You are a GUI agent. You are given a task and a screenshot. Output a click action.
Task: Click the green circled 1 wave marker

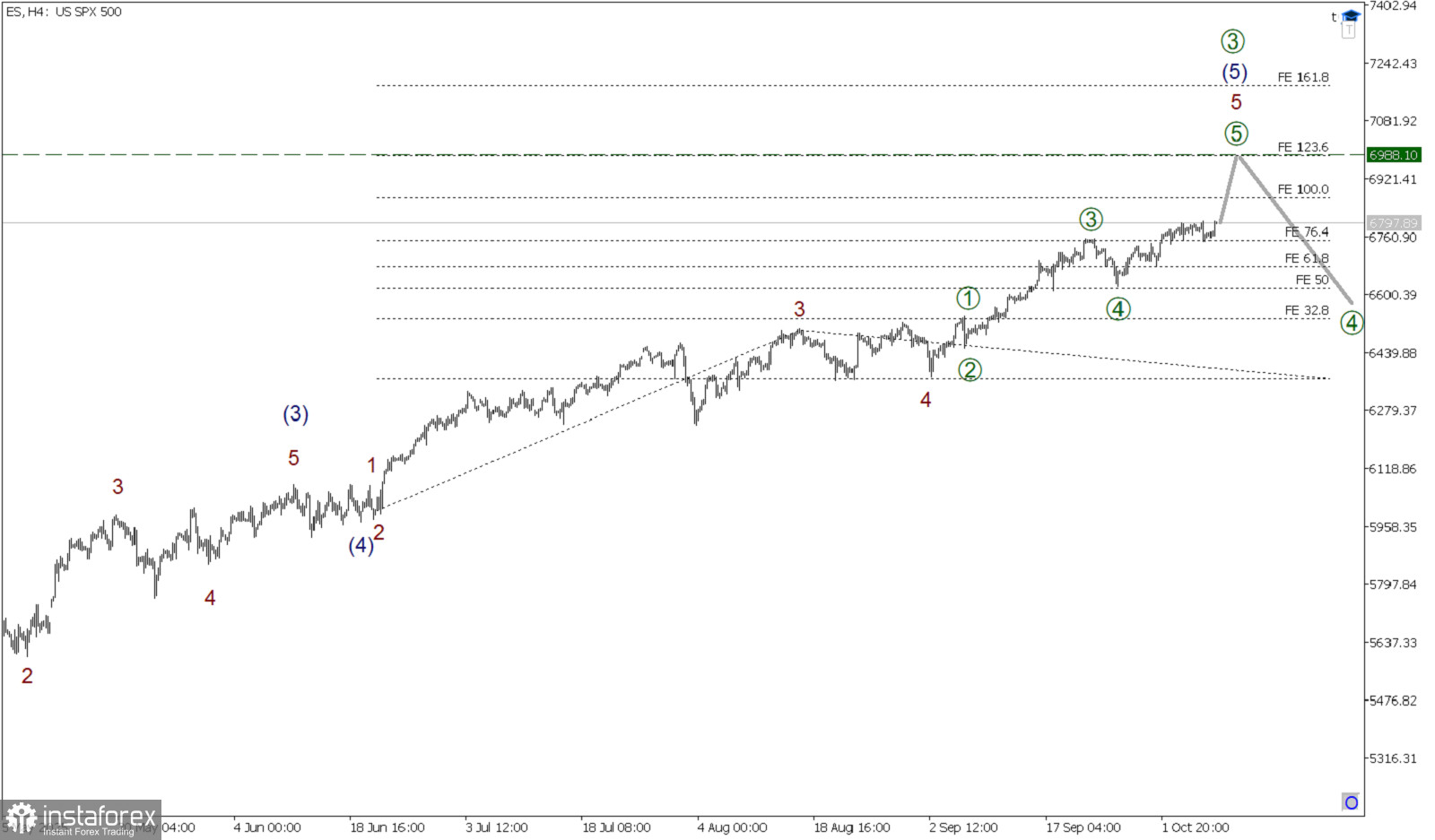pos(968,298)
